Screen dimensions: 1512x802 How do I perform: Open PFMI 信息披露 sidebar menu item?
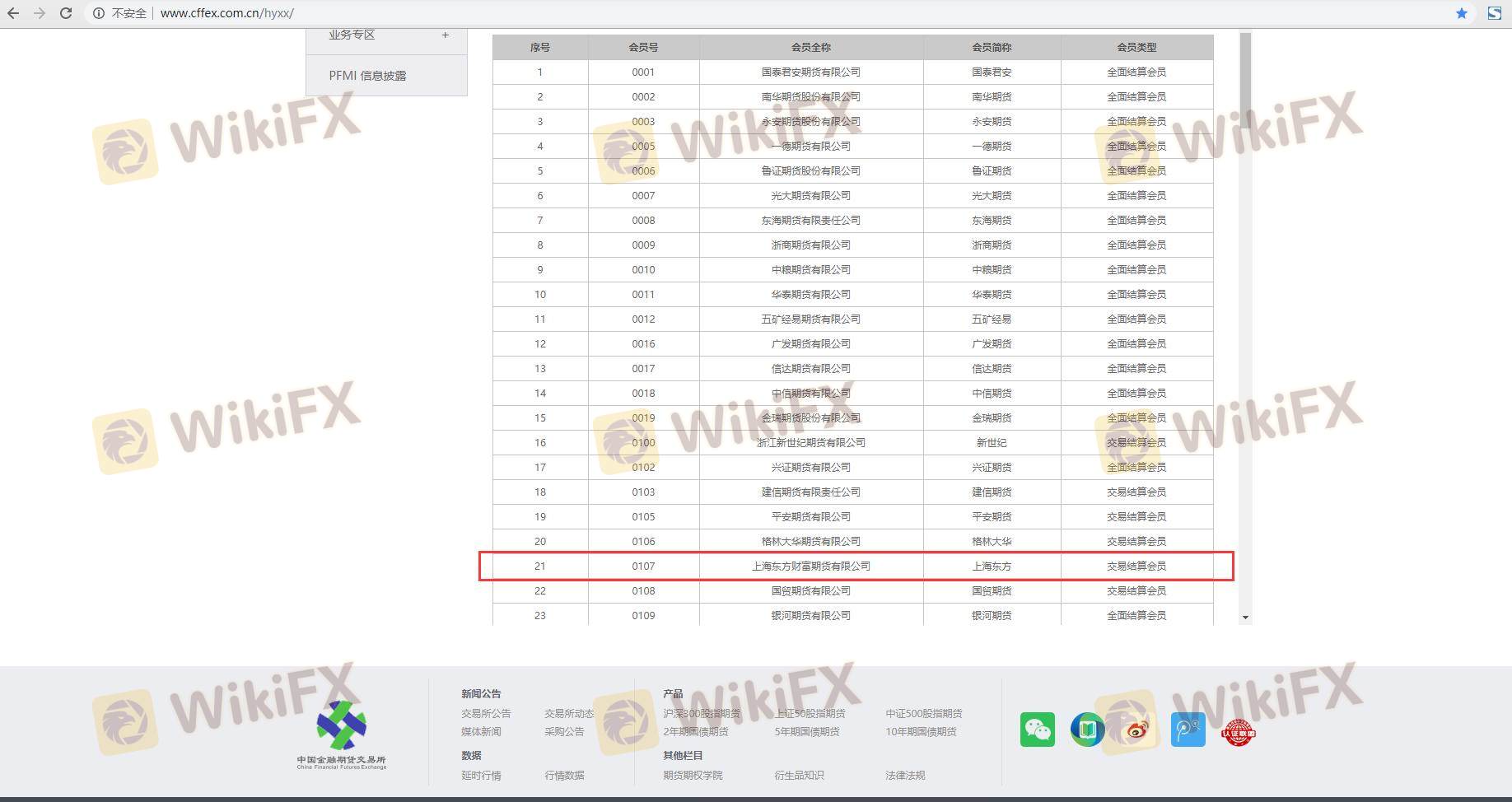(367, 76)
